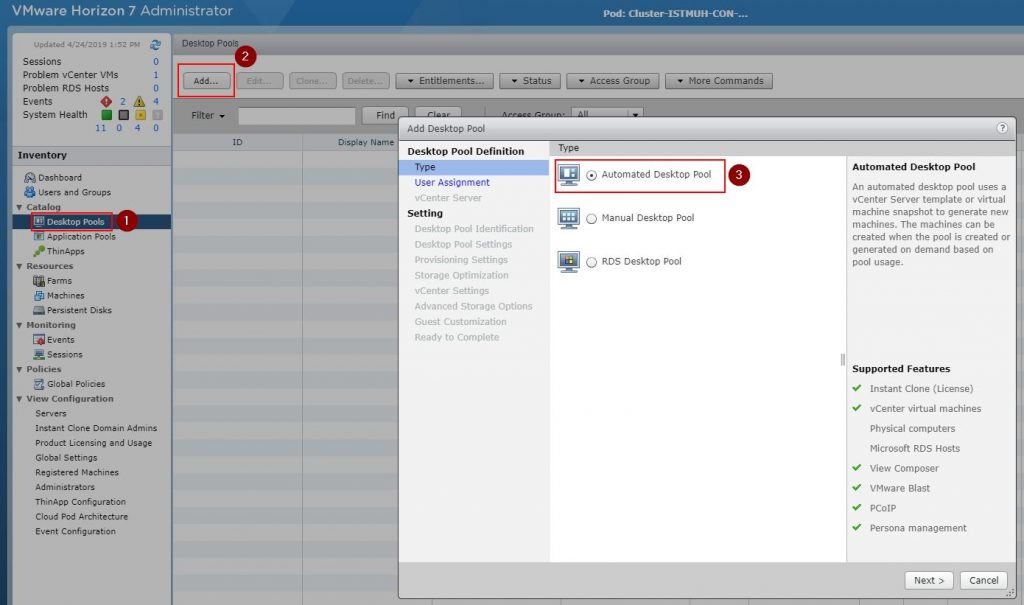Image resolution: width=1024 pixels, height=605 pixels.
Task: Click the Manual Desktop Pool monitor icon
Action: point(569,218)
